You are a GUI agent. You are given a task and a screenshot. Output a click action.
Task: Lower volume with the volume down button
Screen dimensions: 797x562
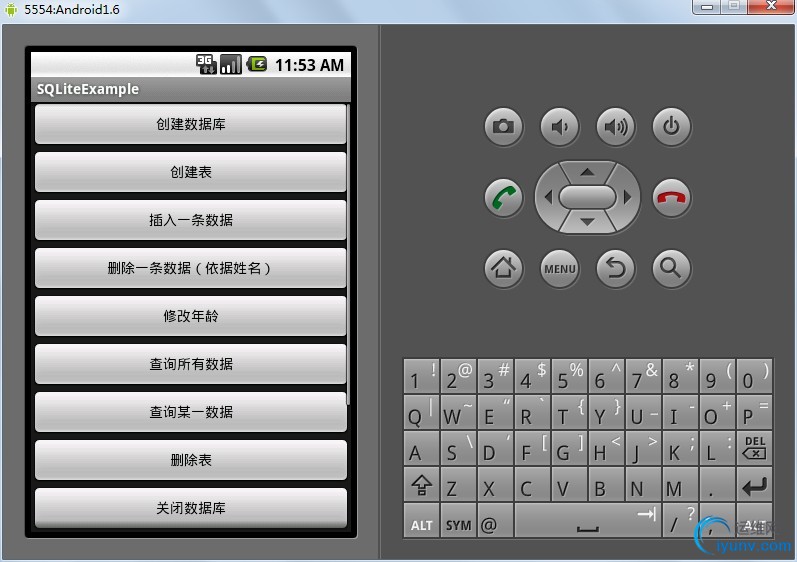(x=559, y=126)
